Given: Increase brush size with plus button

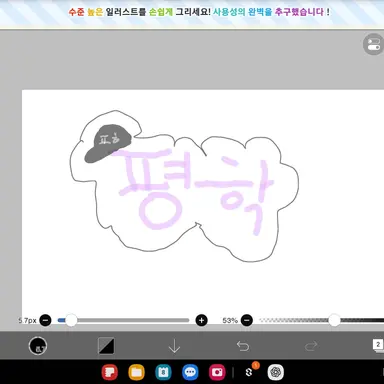Looking at the screenshot, I should (201, 320).
